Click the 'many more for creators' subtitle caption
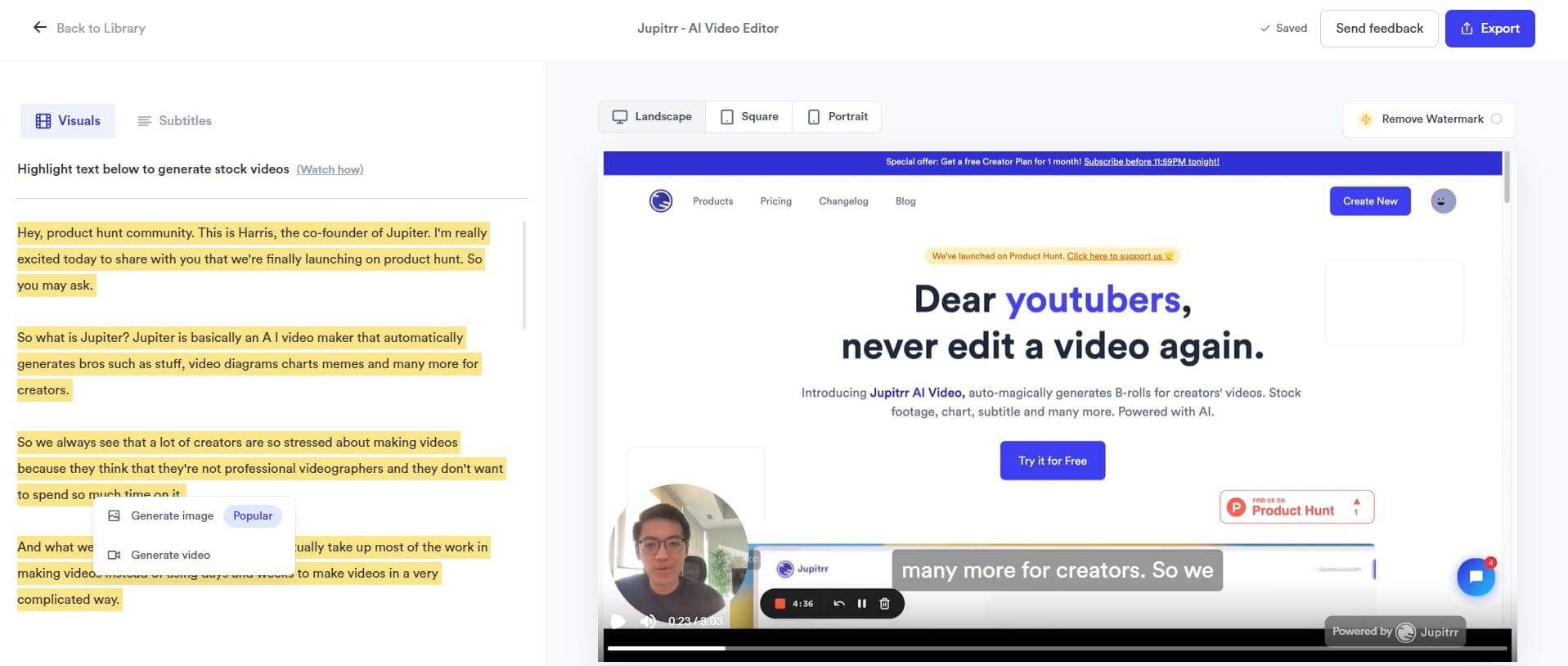The image size is (1568, 666). pos(1057,570)
